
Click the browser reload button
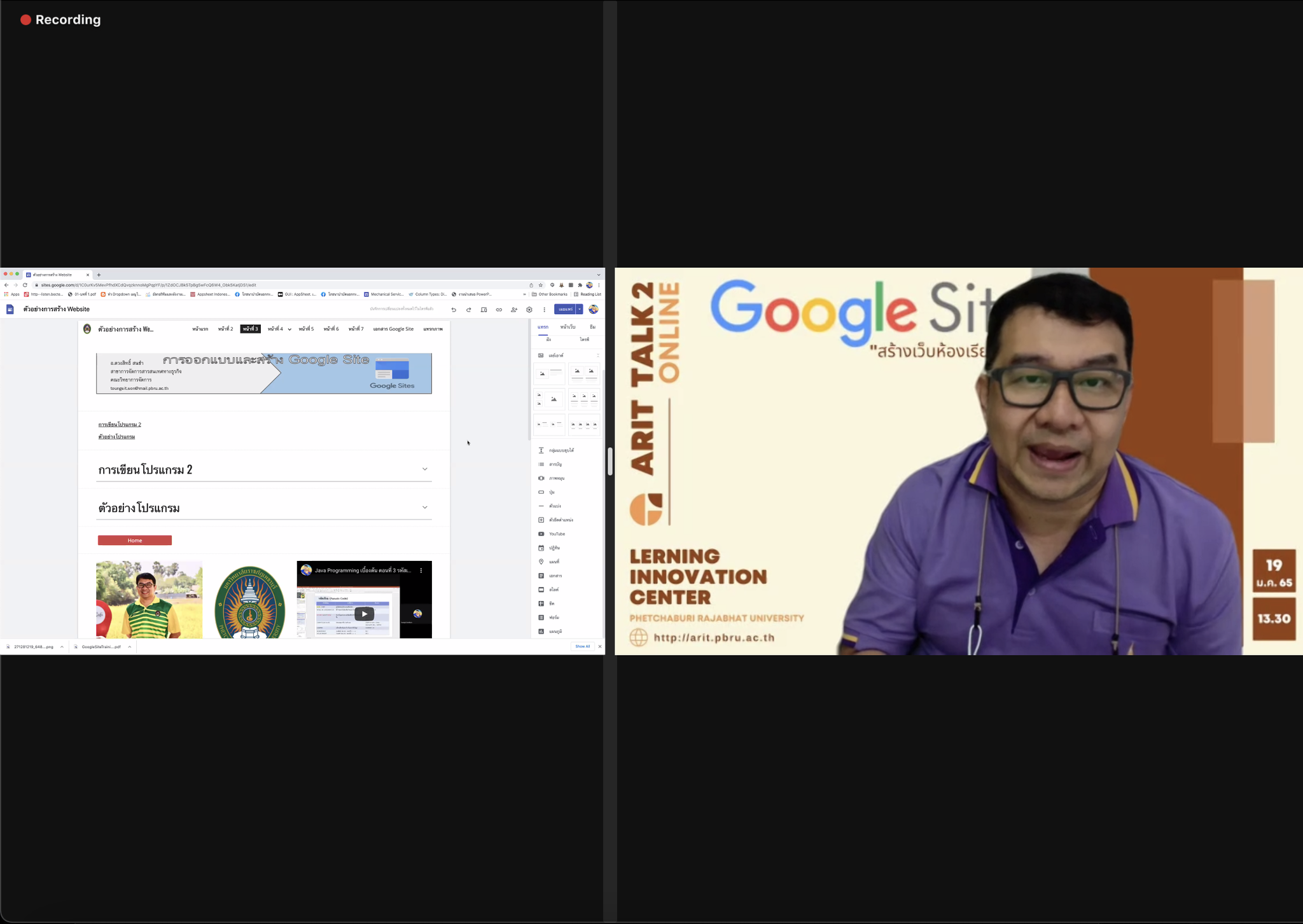(25, 285)
